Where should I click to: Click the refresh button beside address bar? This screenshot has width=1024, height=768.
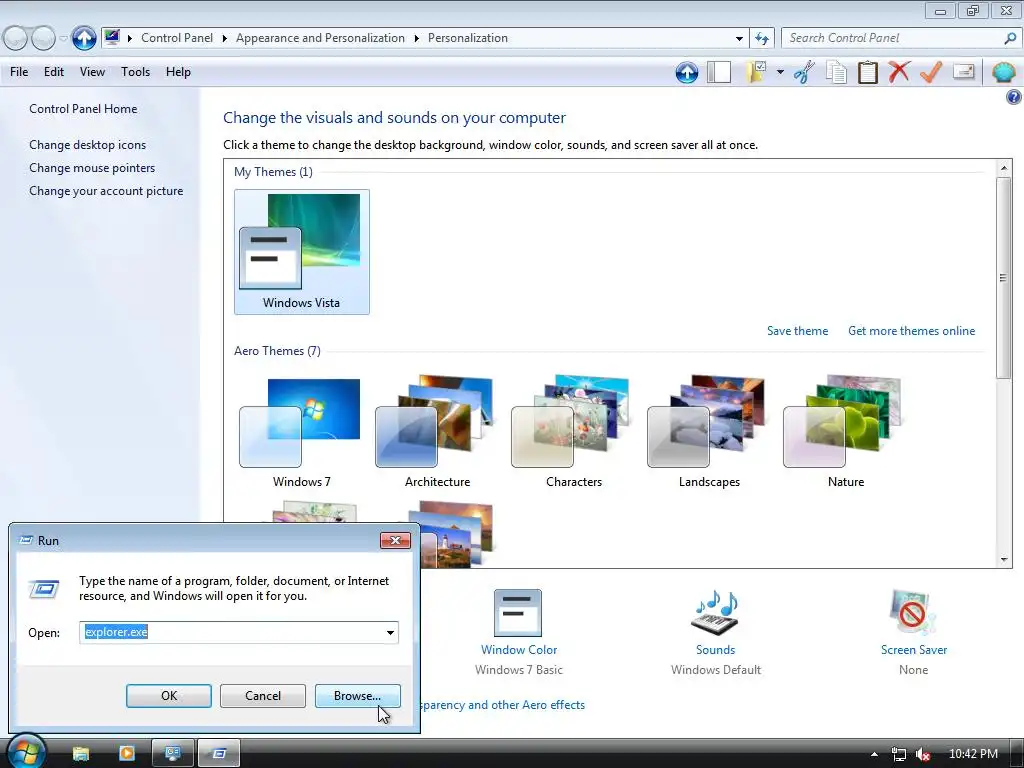tap(762, 39)
